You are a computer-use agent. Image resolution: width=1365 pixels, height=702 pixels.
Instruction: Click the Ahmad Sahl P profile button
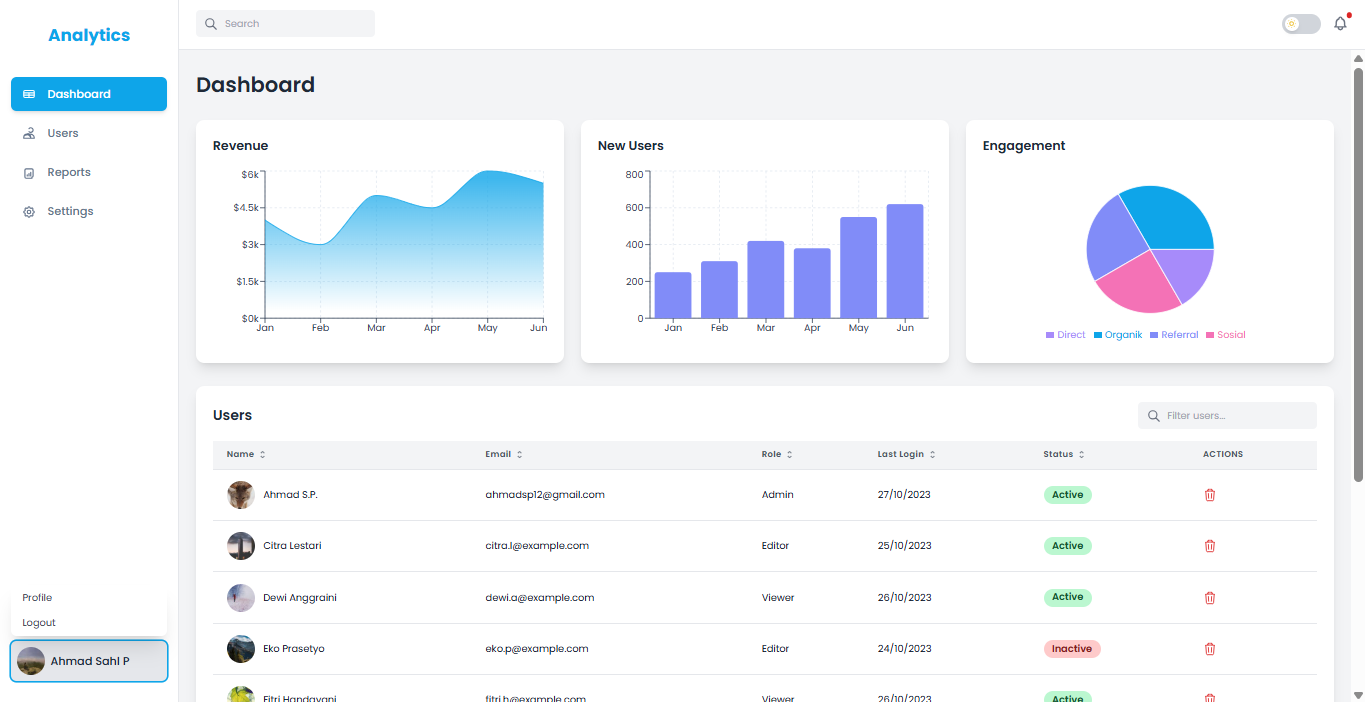pyautogui.click(x=89, y=661)
